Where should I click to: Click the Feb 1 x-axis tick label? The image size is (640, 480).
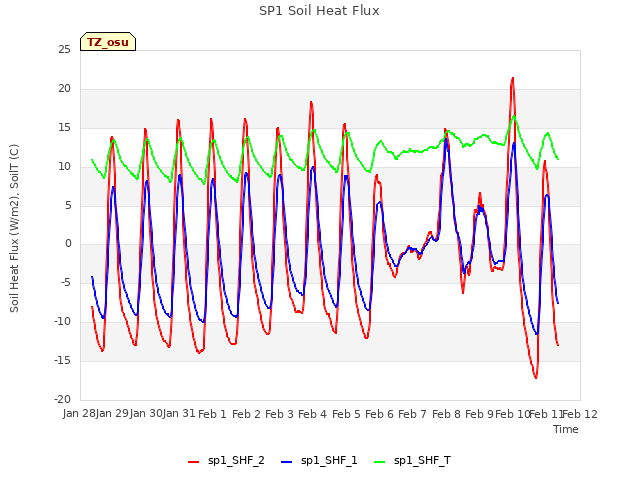click(x=212, y=414)
